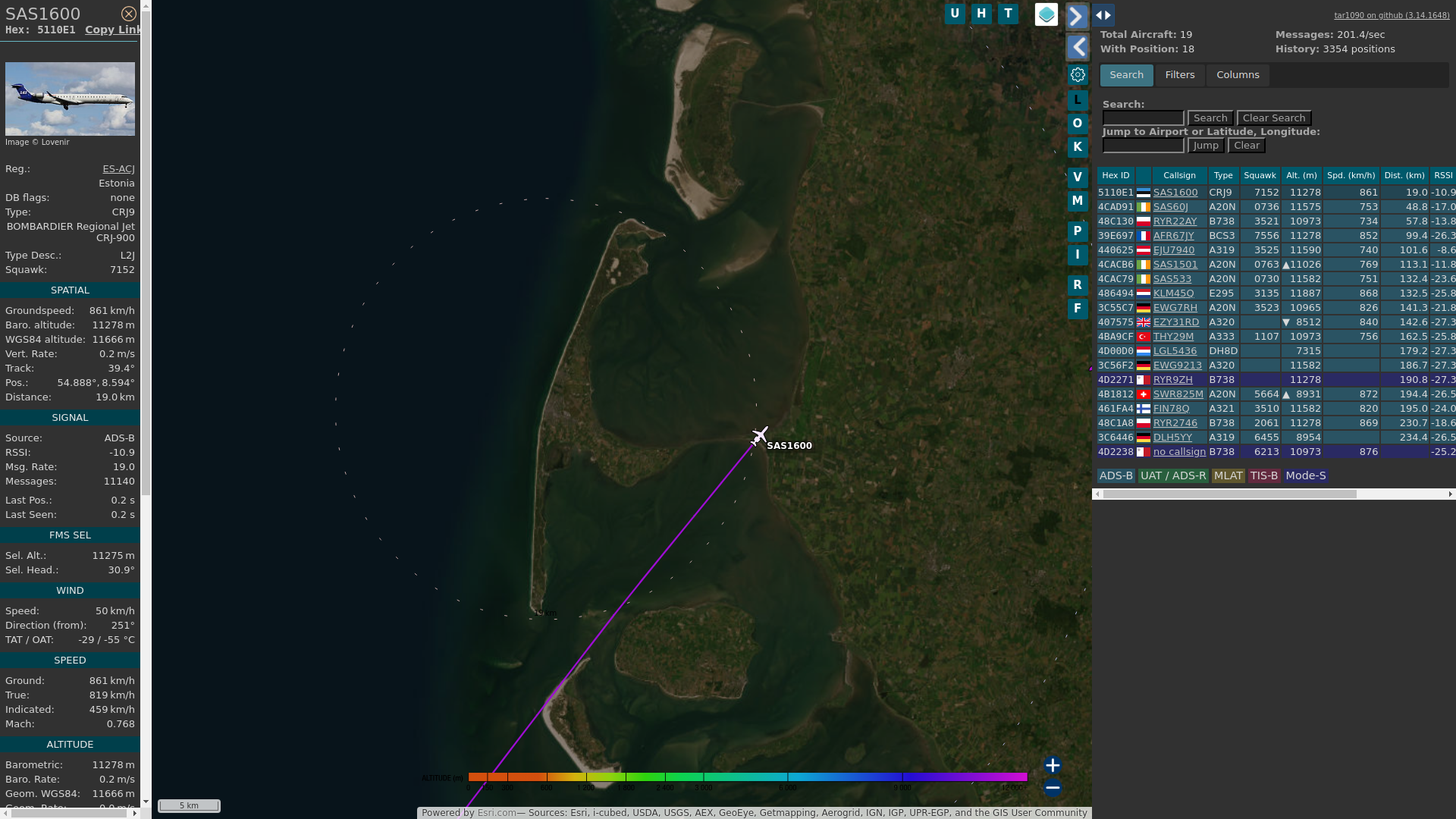Toggle the K button on map
This screenshot has width=1456, height=819.
1078,147
